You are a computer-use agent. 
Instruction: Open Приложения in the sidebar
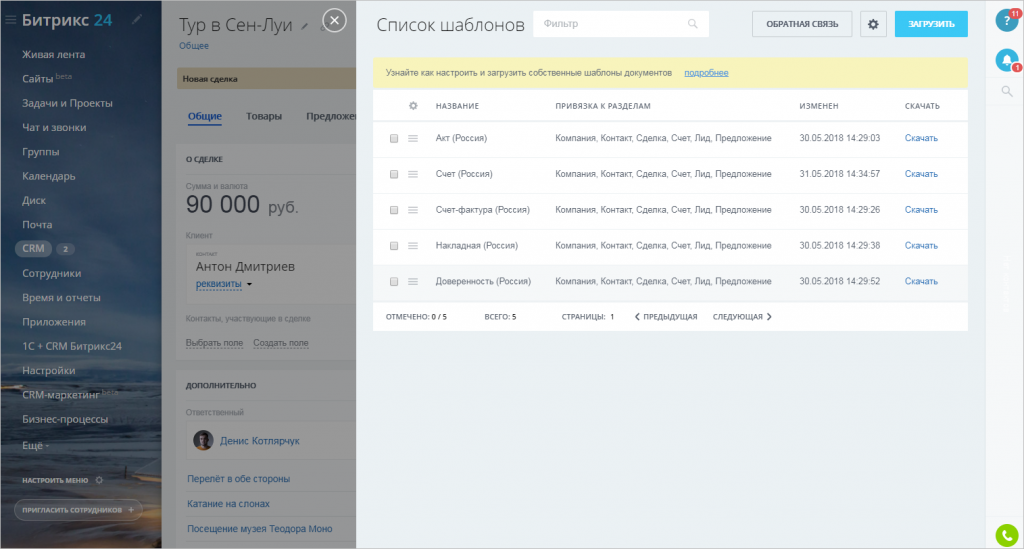pos(54,322)
